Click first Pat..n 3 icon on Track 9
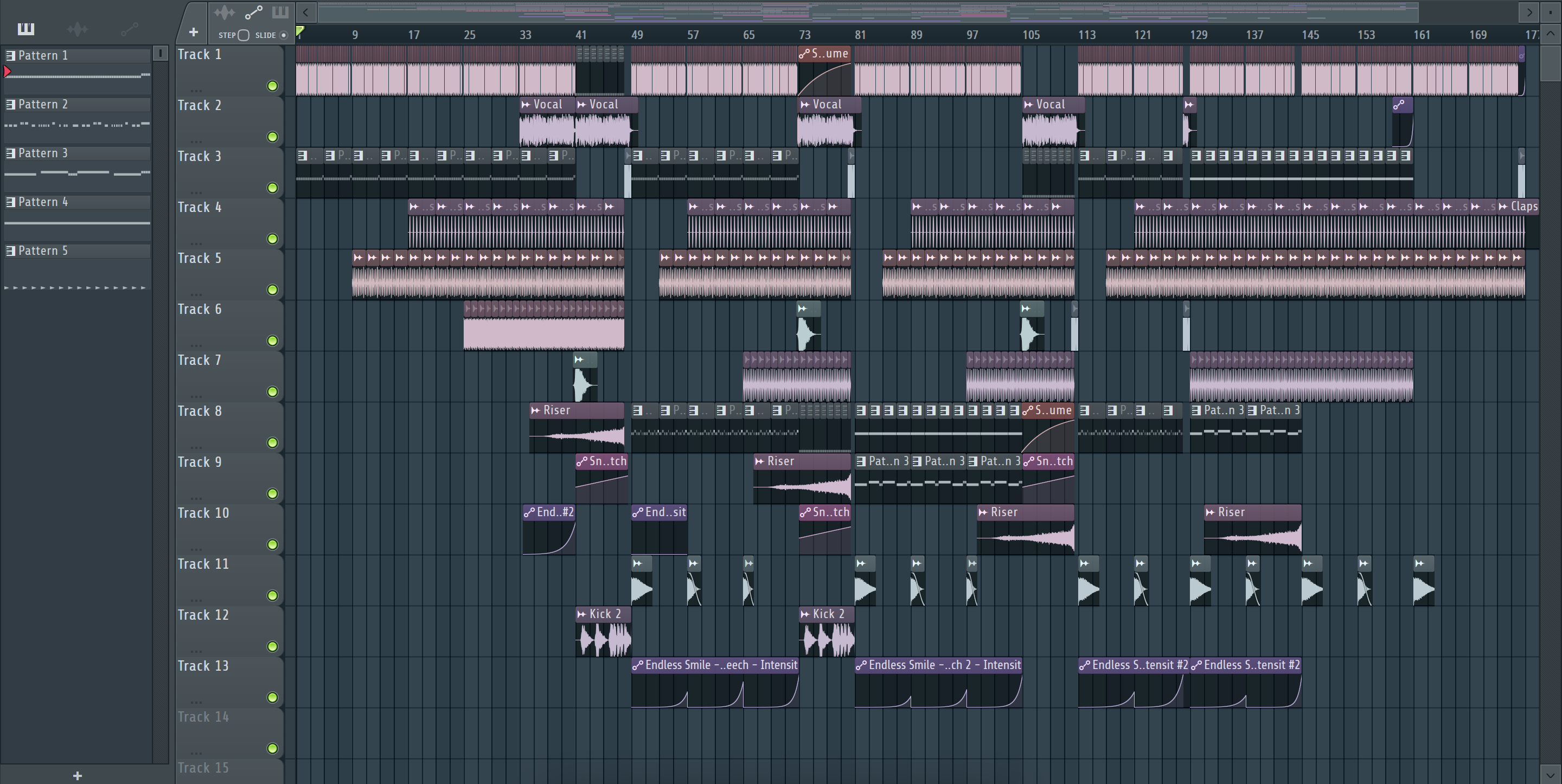The height and width of the screenshot is (784, 1562). pos(862,461)
